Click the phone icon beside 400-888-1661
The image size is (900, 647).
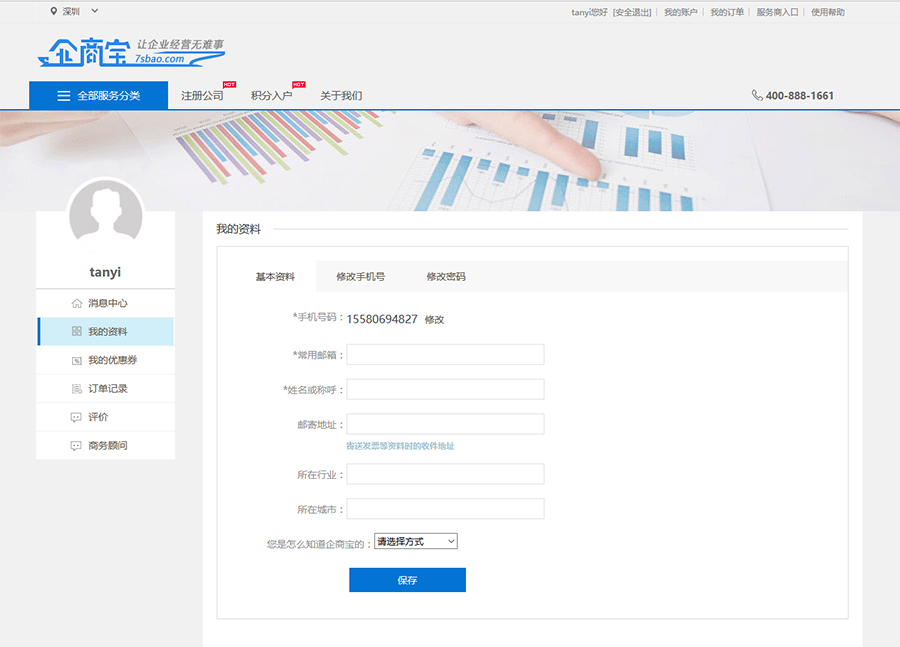tap(757, 96)
